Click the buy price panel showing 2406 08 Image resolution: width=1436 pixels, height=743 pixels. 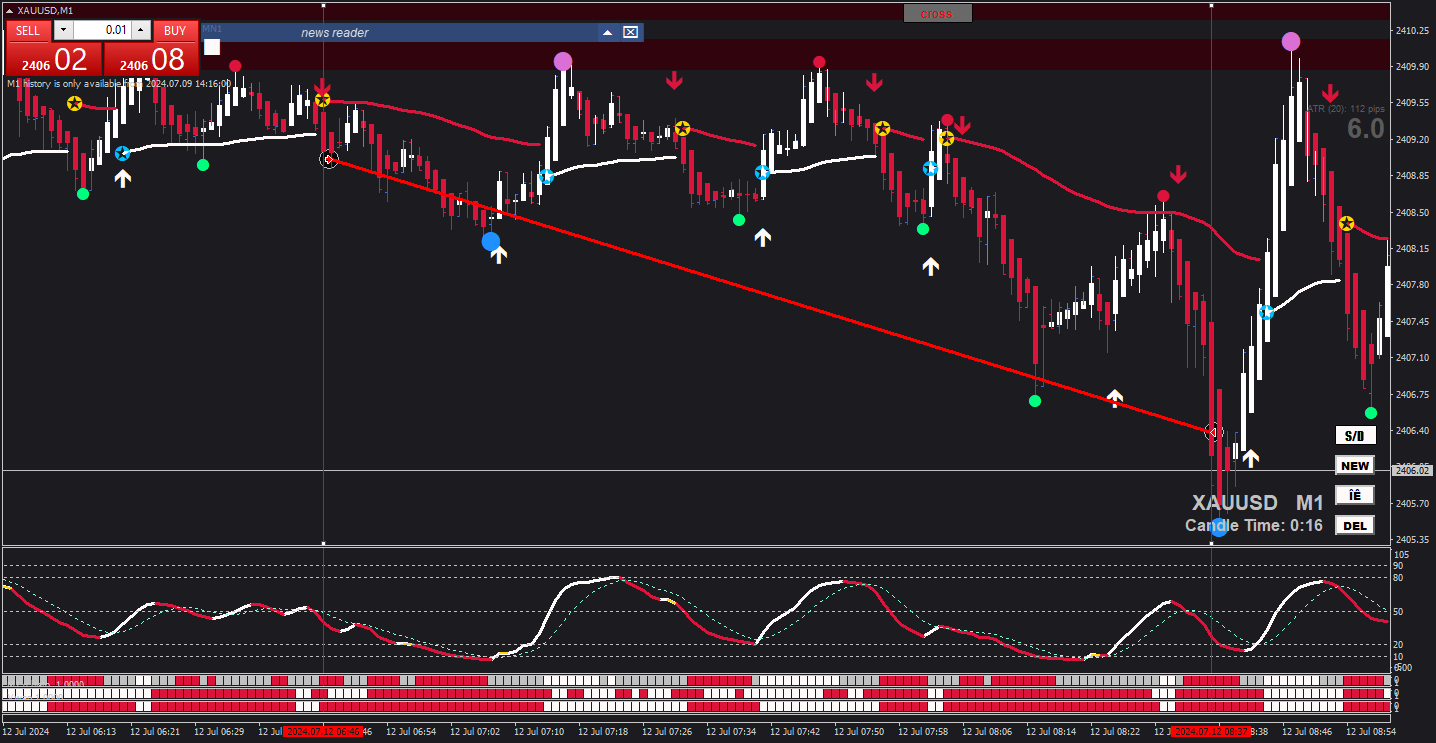point(151,58)
